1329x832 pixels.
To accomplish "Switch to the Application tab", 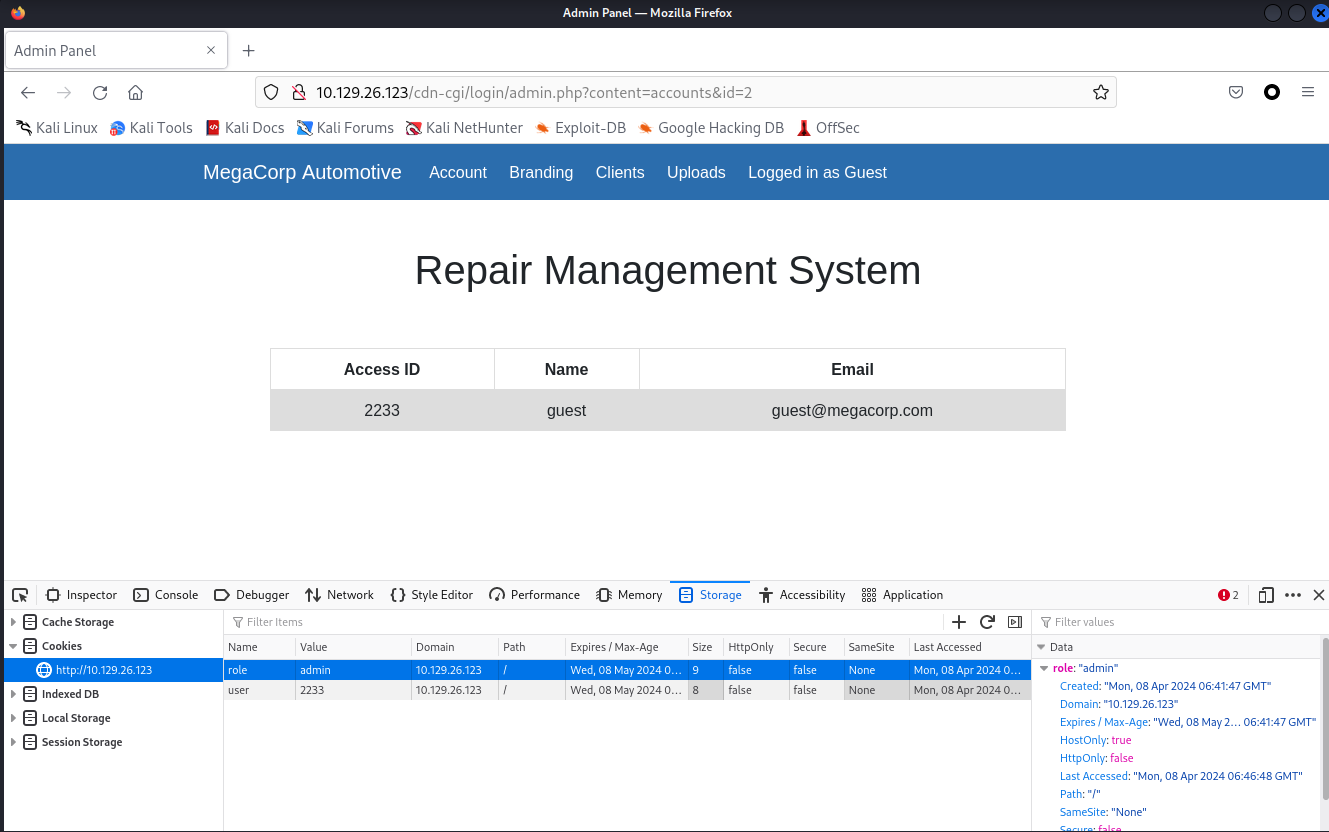I will click(x=902, y=595).
